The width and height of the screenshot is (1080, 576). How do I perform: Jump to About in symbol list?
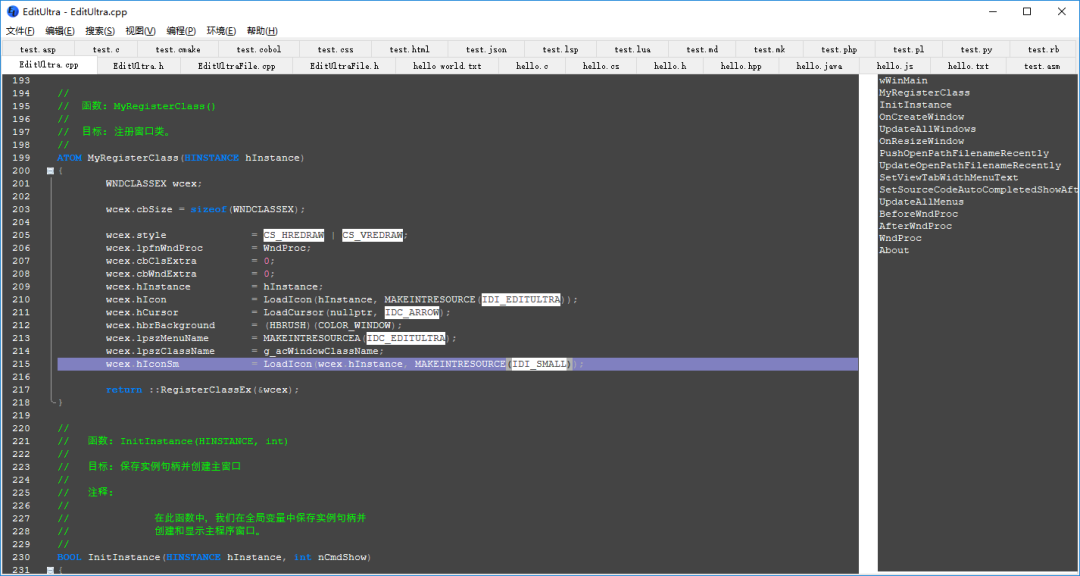click(894, 250)
